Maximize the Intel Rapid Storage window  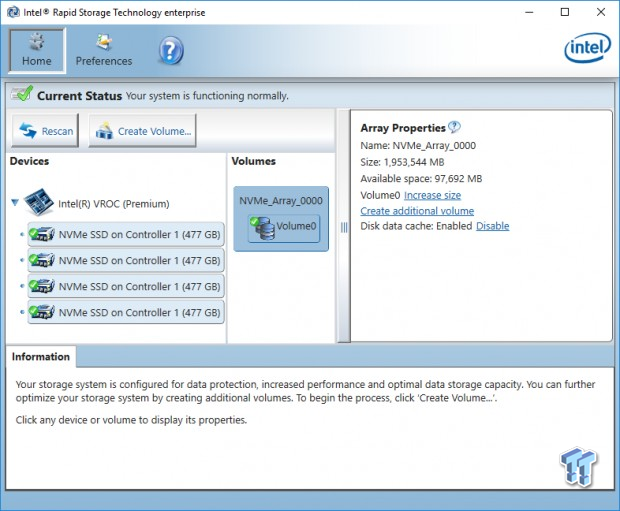click(x=565, y=12)
